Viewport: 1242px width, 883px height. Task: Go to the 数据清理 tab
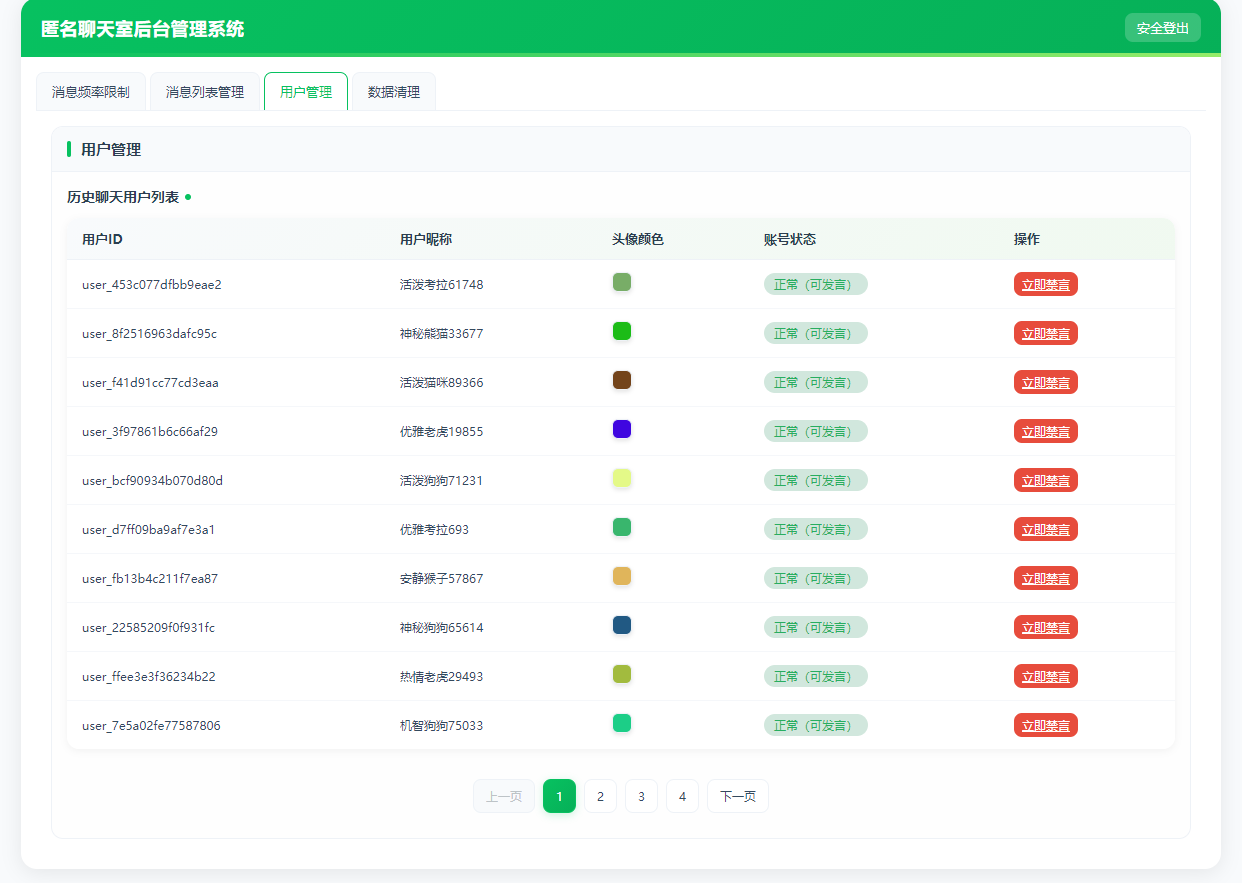pos(394,92)
